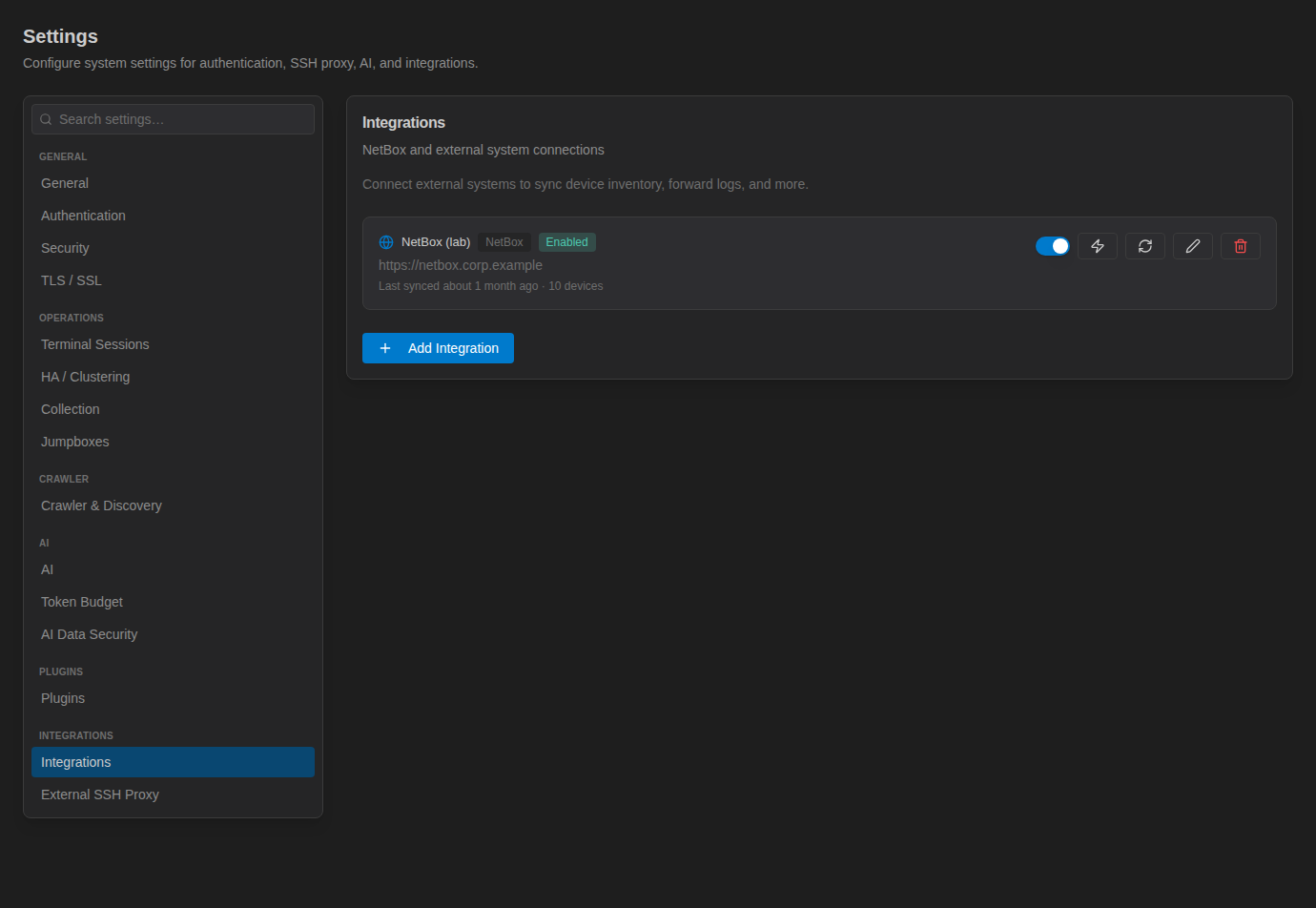
Task: Focus the Search settings field
Action: pyautogui.click(x=173, y=119)
